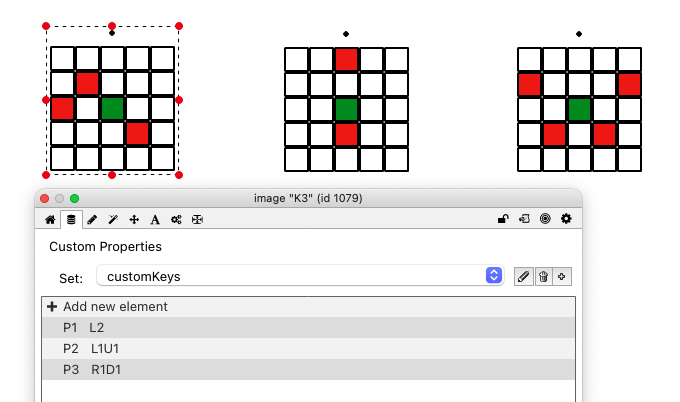The height and width of the screenshot is (402, 680).
Task: Click the right grid image on the canvas
Action: [x=579, y=109]
